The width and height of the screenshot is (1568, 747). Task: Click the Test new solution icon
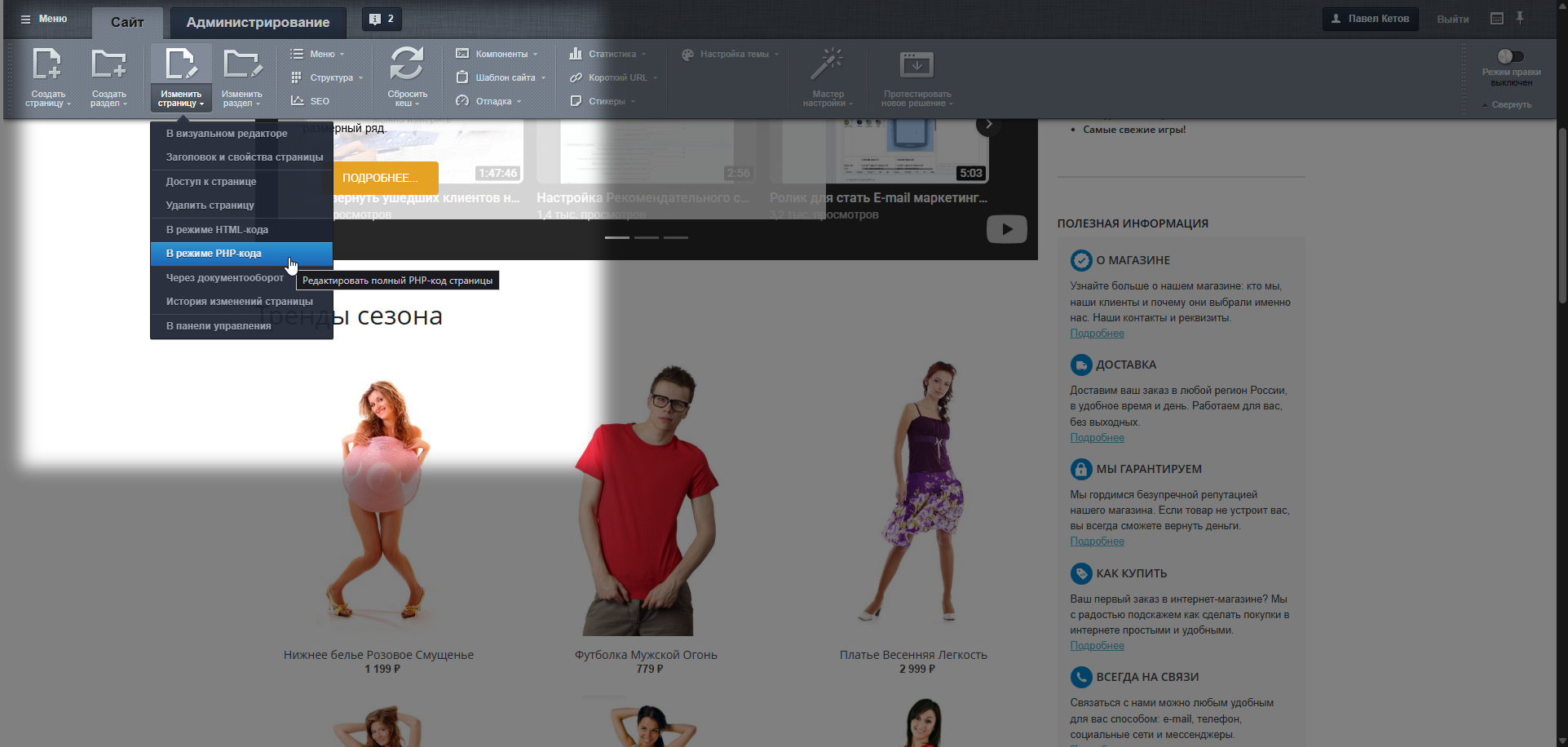(x=917, y=65)
